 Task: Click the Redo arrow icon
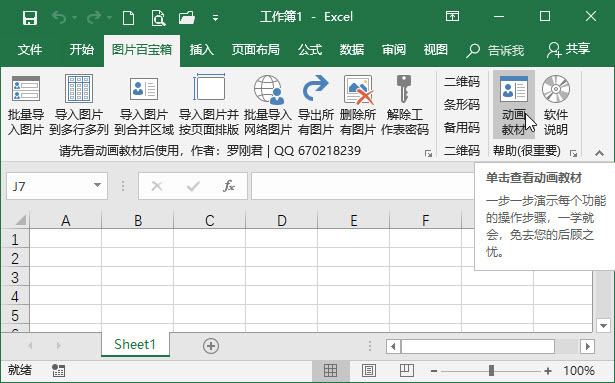click(x=93, y=17)
